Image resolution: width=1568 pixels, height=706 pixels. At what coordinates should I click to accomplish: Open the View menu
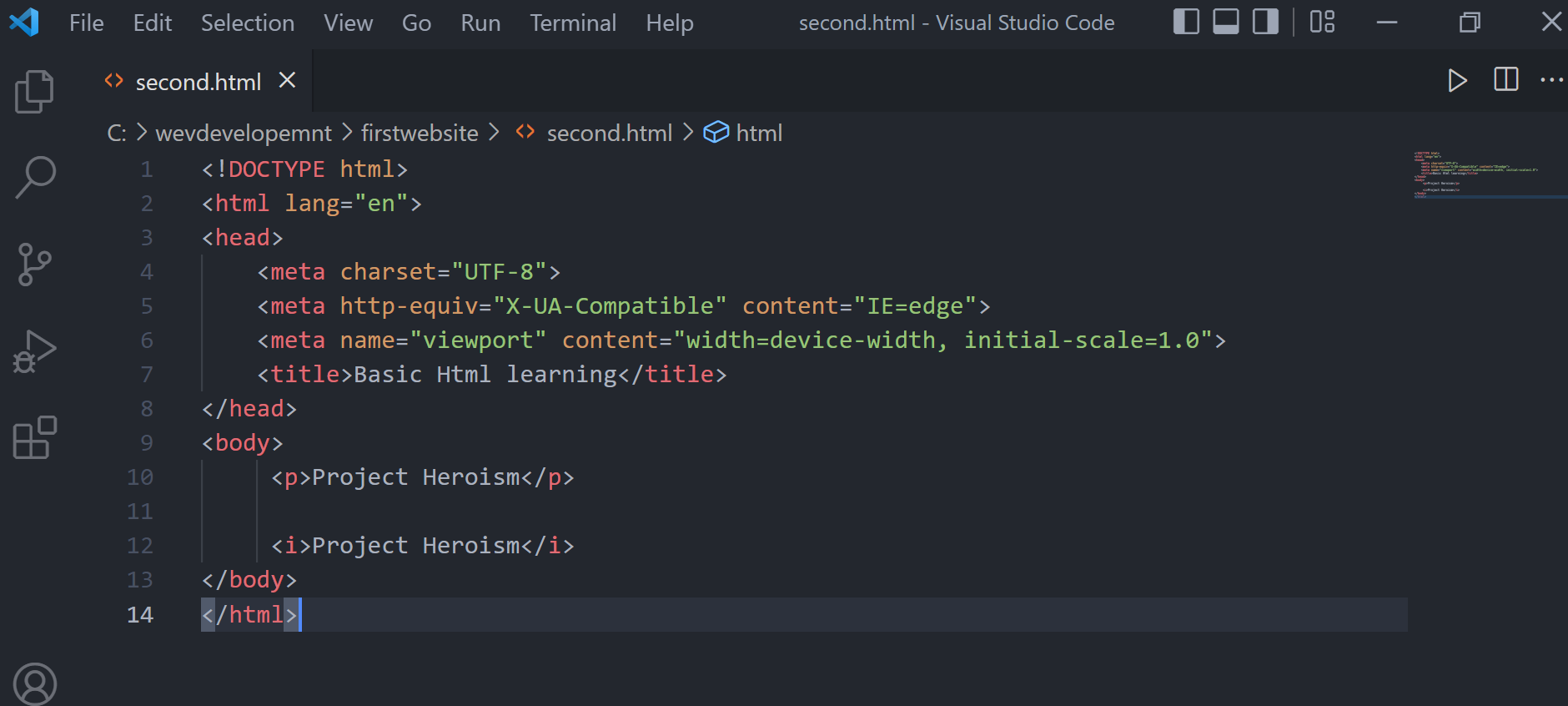pyautogui.click(x=349, y=23)
